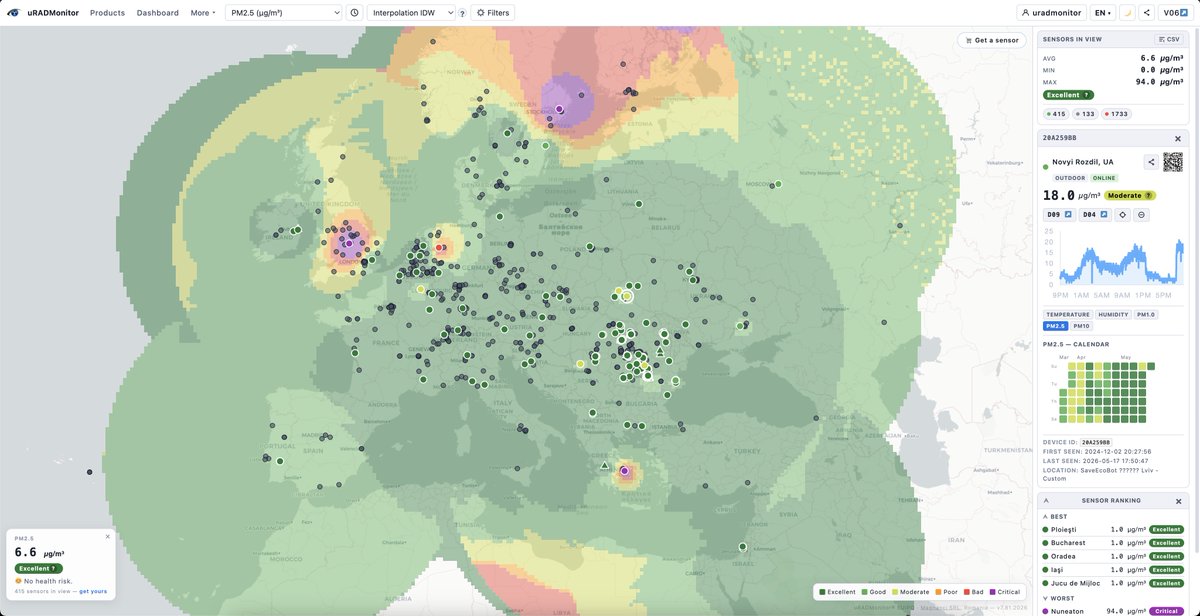The image size is (1200, 616).
Task: Select the purple sensor marker in Sweden
Action: click(x=560, y=109)
